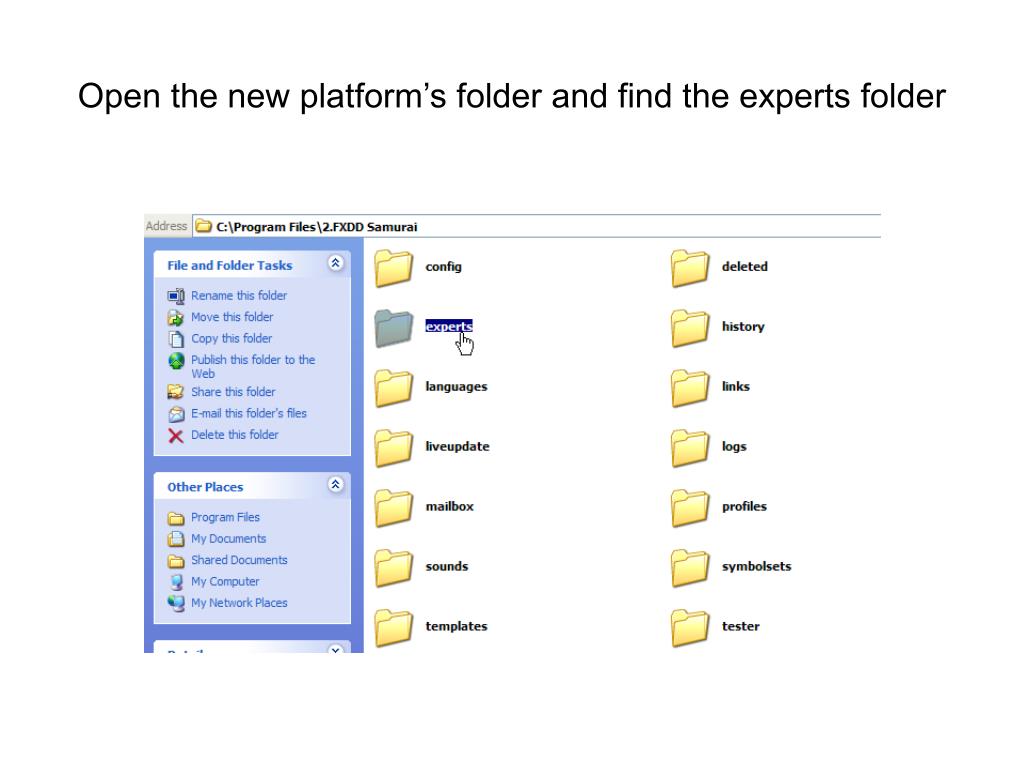Screen dimensions: 1024x768
Task: Select the config folder icon
Action: pos(394,268)
